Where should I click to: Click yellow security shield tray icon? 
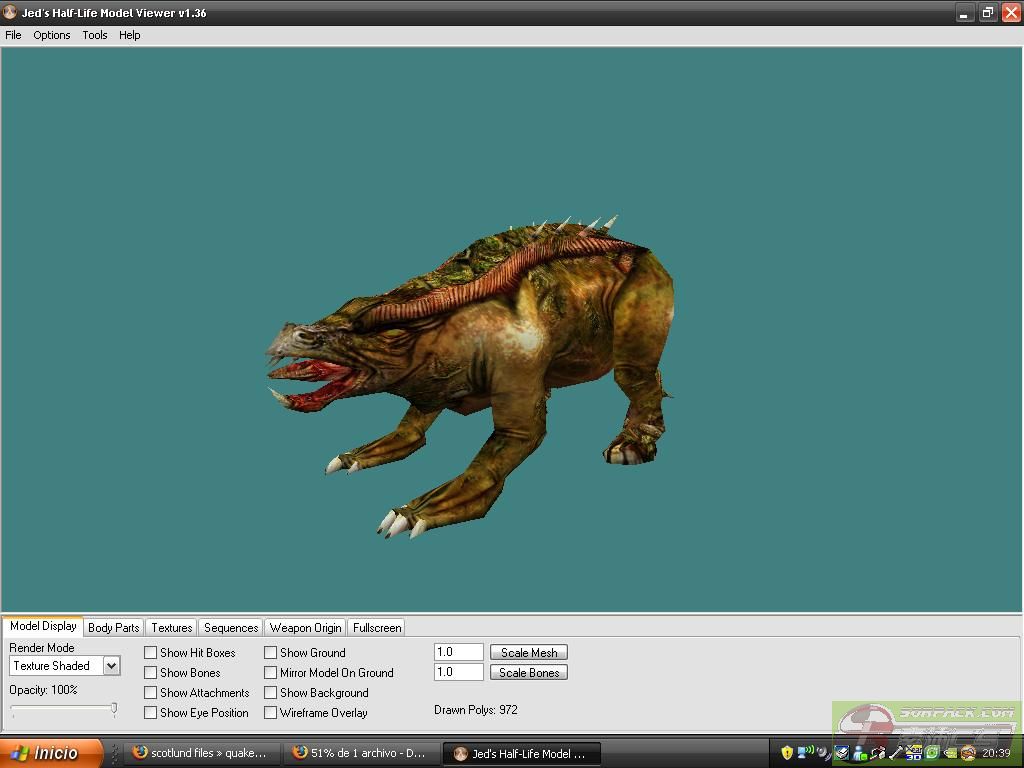click(787, 753)
